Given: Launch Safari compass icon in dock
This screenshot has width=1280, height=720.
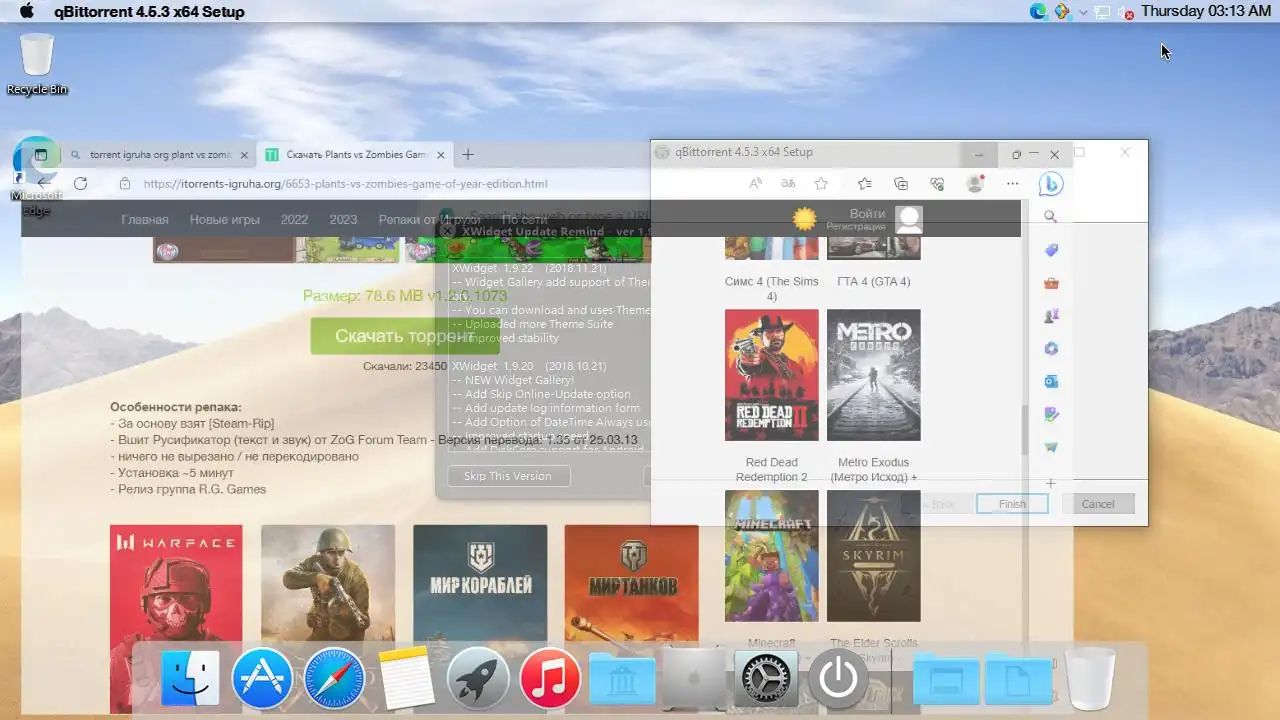Looking at the screenshot, I should tap(334, 679).
